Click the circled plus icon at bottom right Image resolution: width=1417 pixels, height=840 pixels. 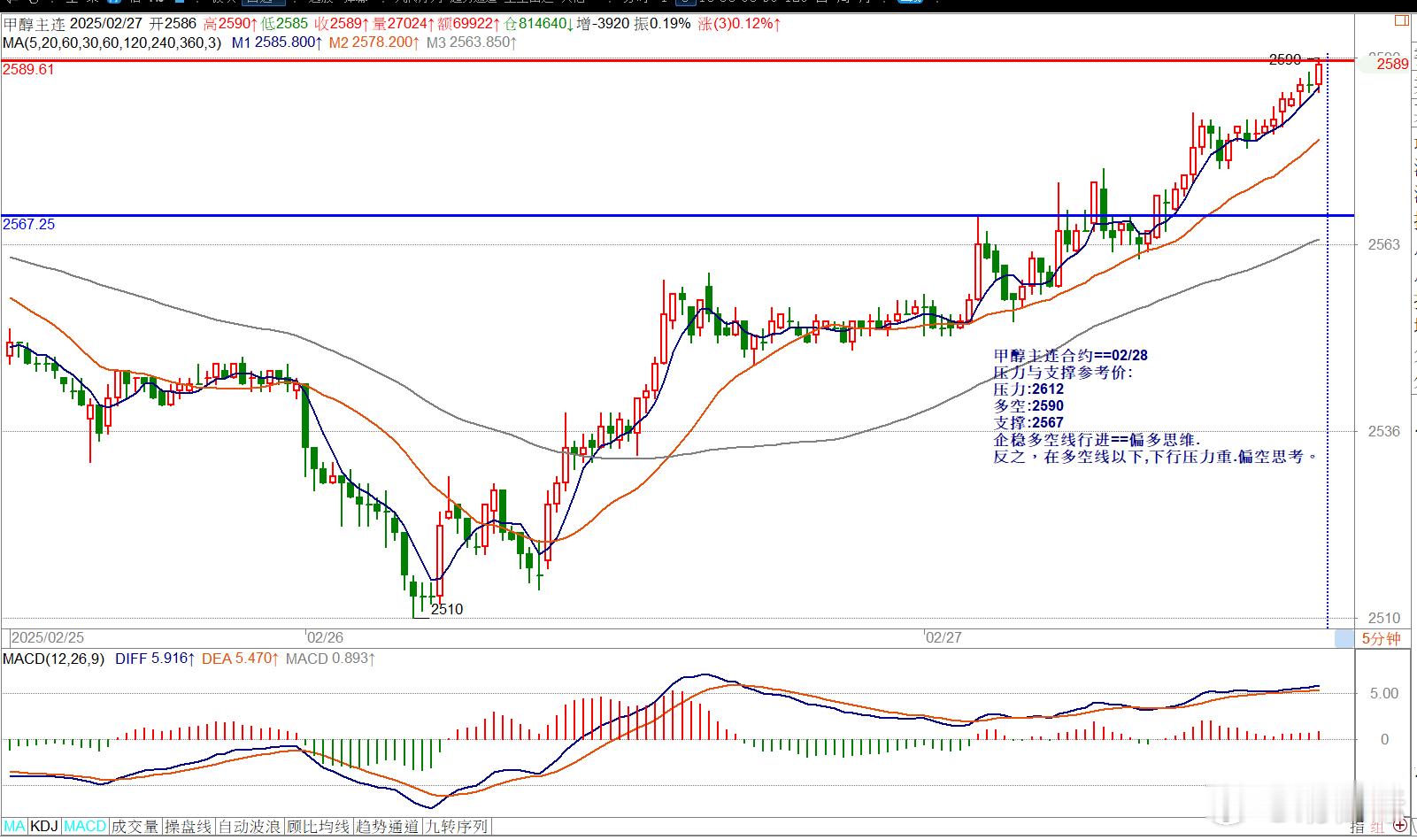(x=1399, y=827)
